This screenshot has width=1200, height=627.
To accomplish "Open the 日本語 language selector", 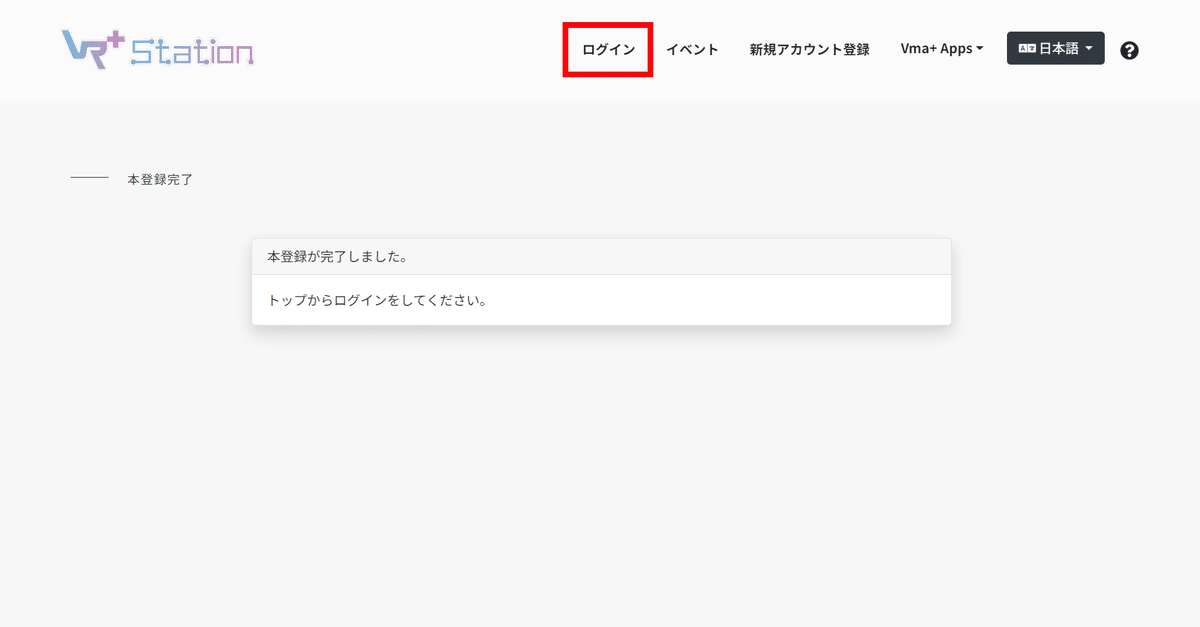I will pyautogui.click(x=1056, y=48).
